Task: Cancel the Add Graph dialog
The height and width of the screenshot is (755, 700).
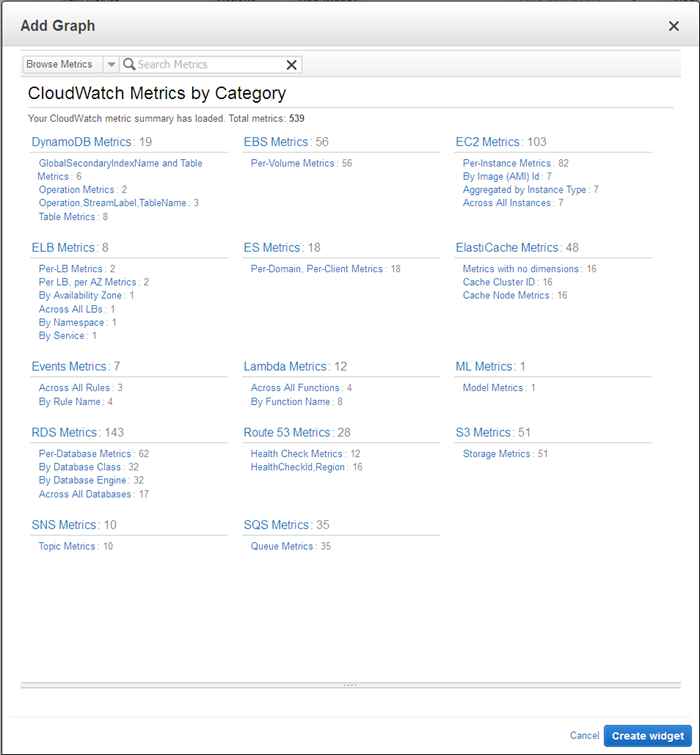Action: click(x=584, y=736)
